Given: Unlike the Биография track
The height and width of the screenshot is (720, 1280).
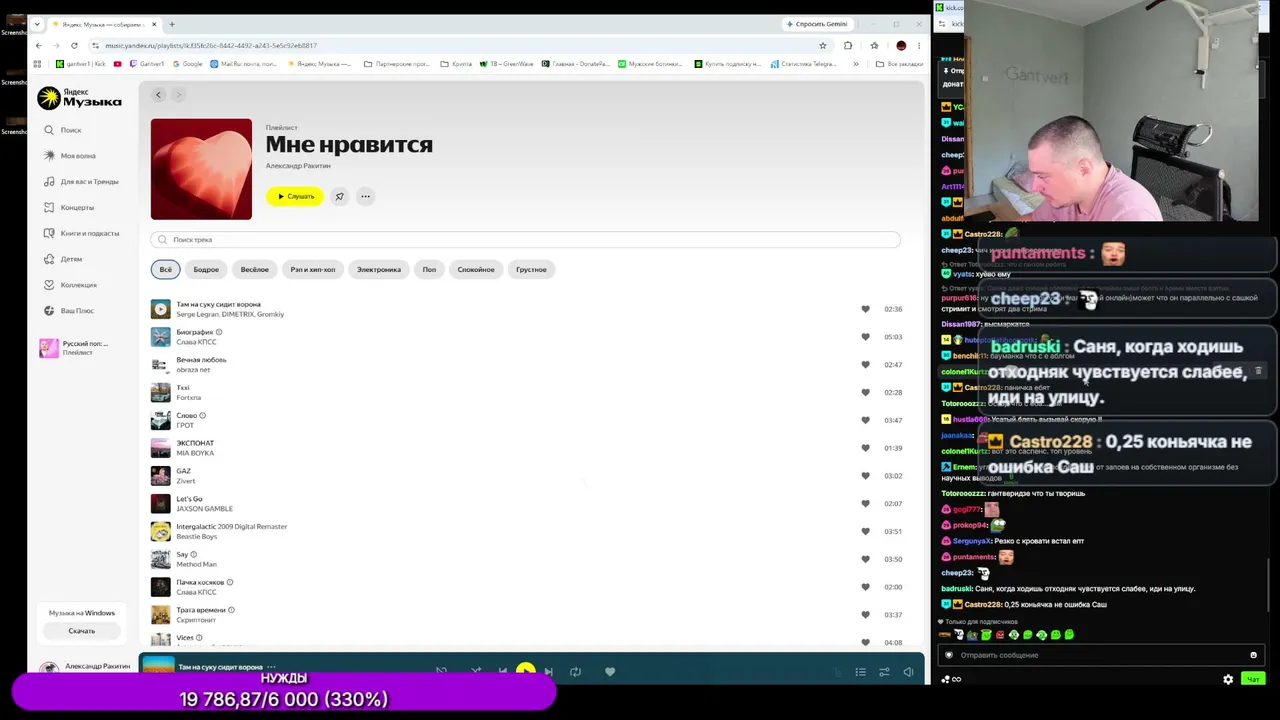Looking at the screenshot, I should (865, 337).
